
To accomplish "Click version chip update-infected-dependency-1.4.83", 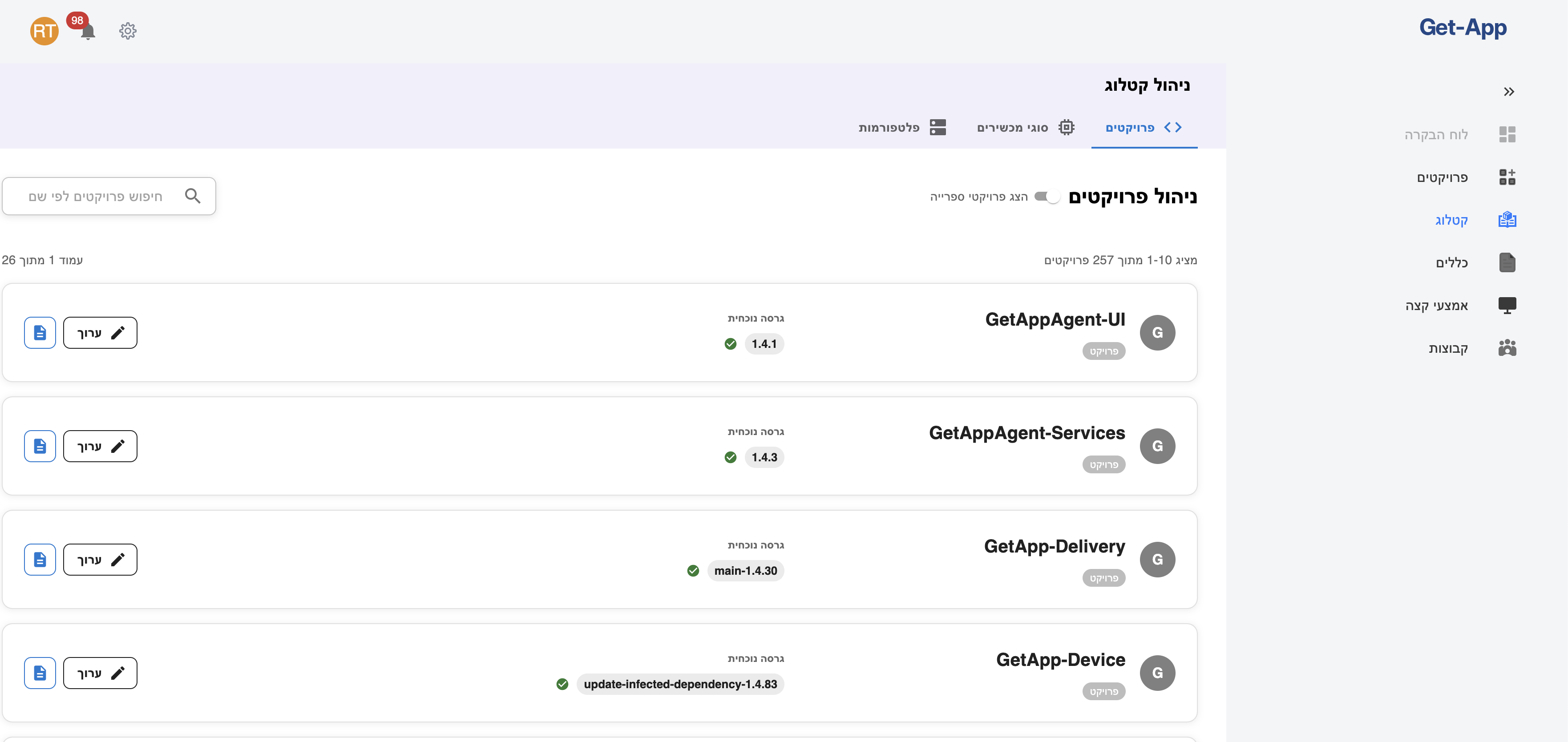I will [x=680, y=684].
